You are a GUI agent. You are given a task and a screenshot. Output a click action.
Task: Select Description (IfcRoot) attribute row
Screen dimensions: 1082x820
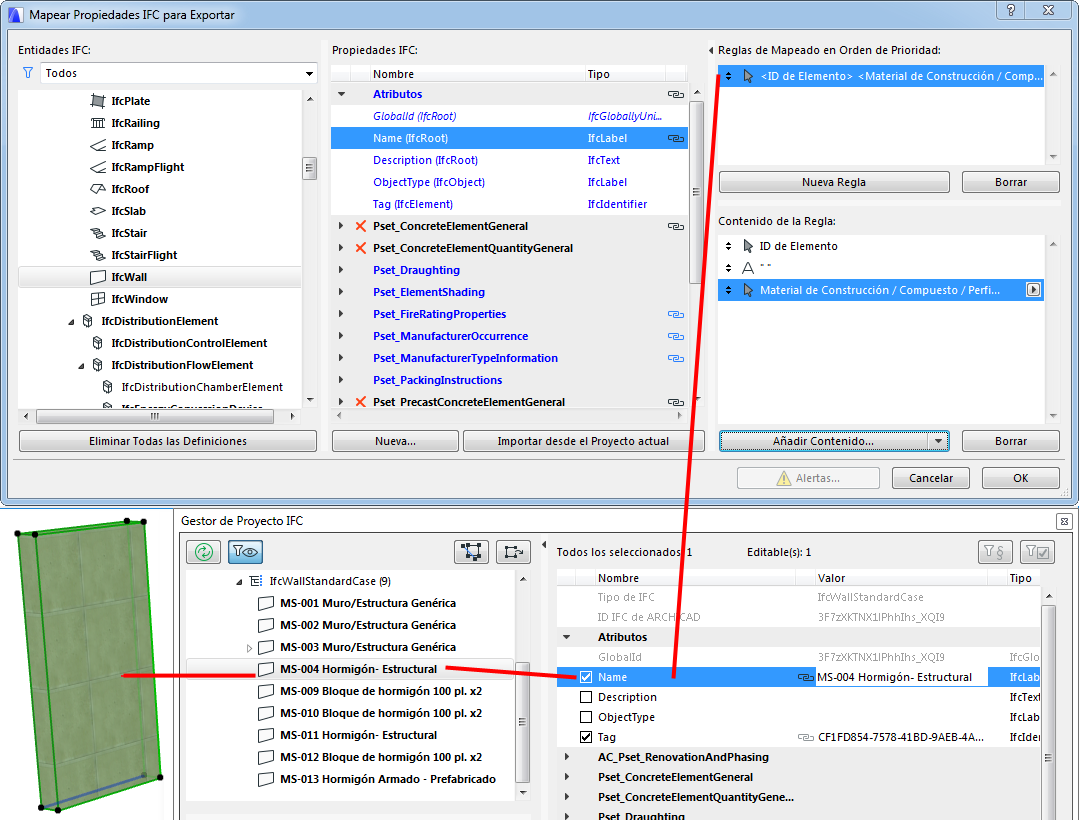509,160
